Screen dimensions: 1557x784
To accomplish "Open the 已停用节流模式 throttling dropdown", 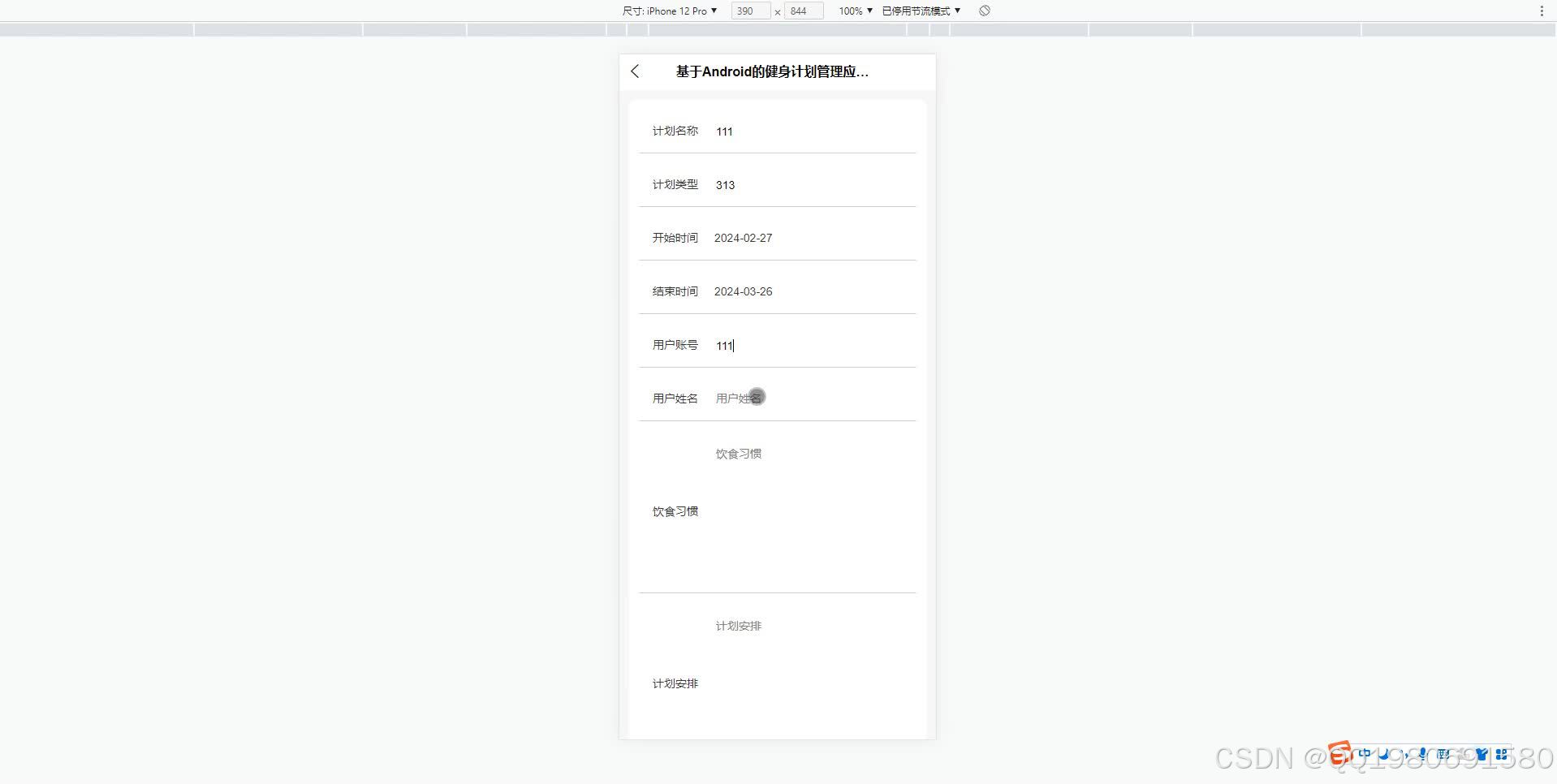I will click(918, 11).
